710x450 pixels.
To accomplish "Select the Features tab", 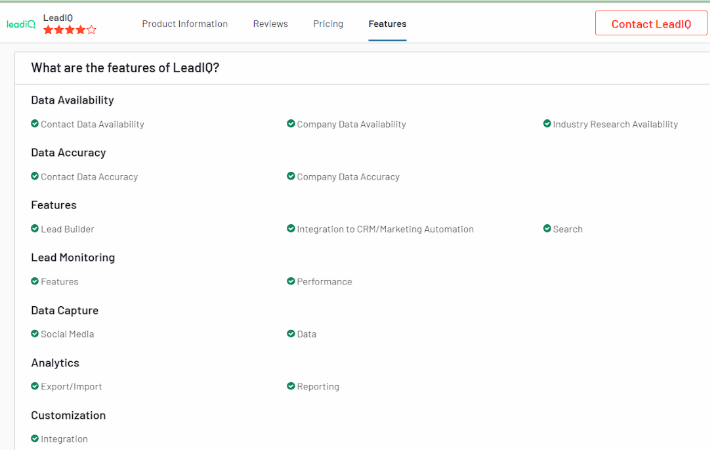I will (388, 24).
